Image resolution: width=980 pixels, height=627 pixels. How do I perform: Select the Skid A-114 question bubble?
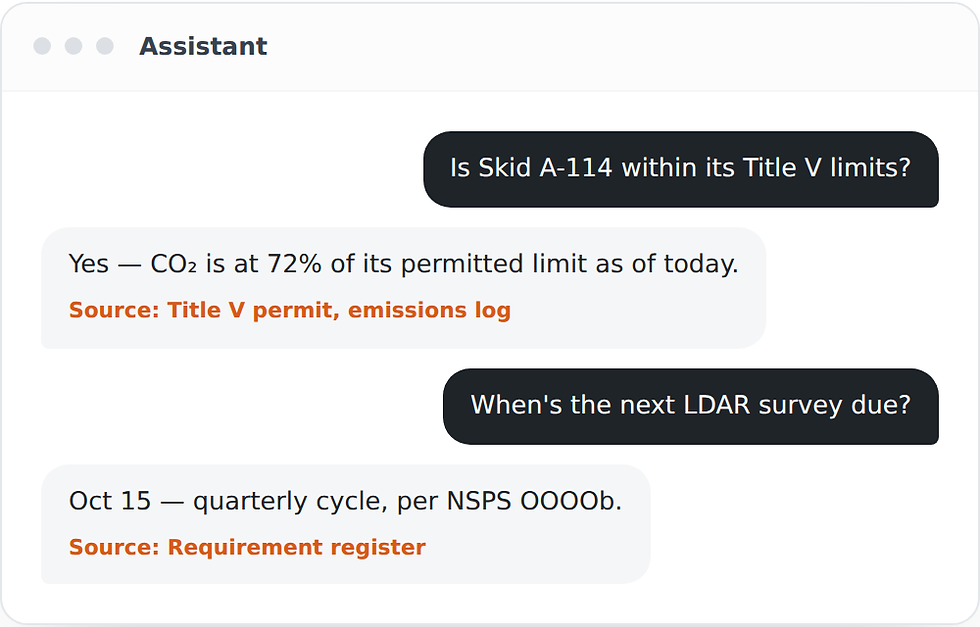681,169
